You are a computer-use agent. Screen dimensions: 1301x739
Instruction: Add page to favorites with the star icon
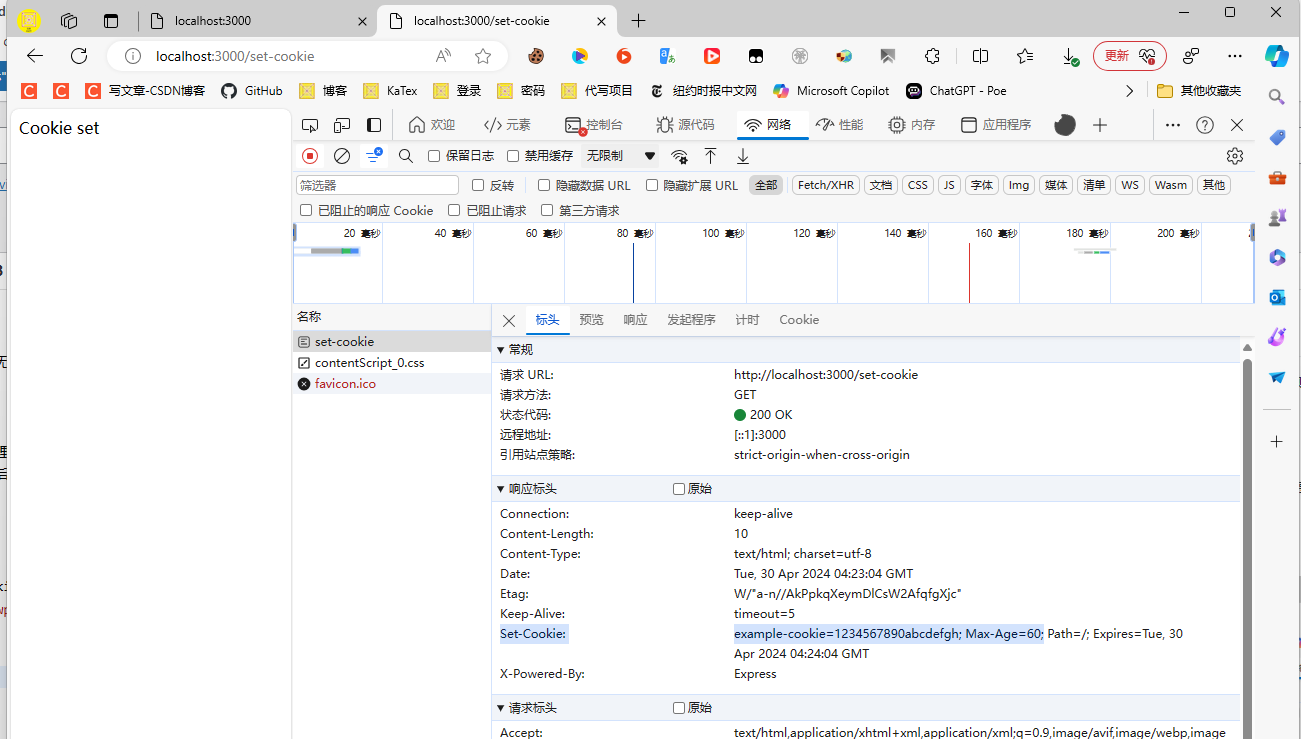click(x=483, y=56)
